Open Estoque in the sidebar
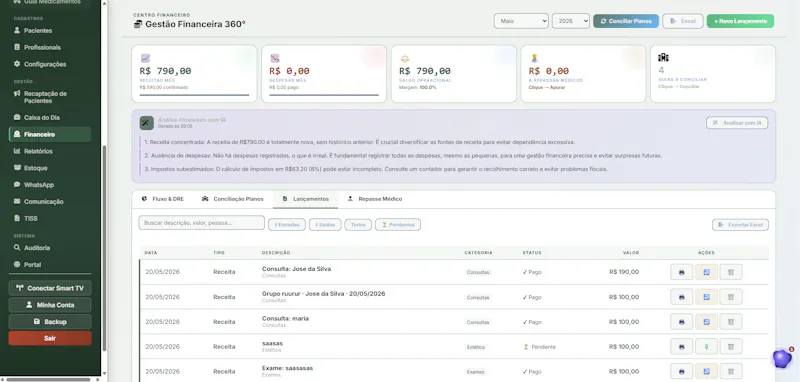Screen dimensions: 800x382 pos(49,168)
